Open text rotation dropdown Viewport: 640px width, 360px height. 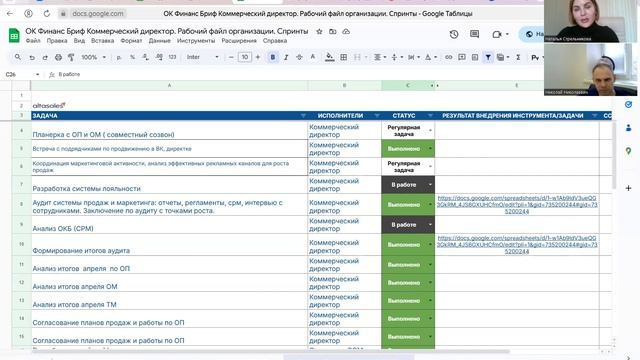coord(430,58)
